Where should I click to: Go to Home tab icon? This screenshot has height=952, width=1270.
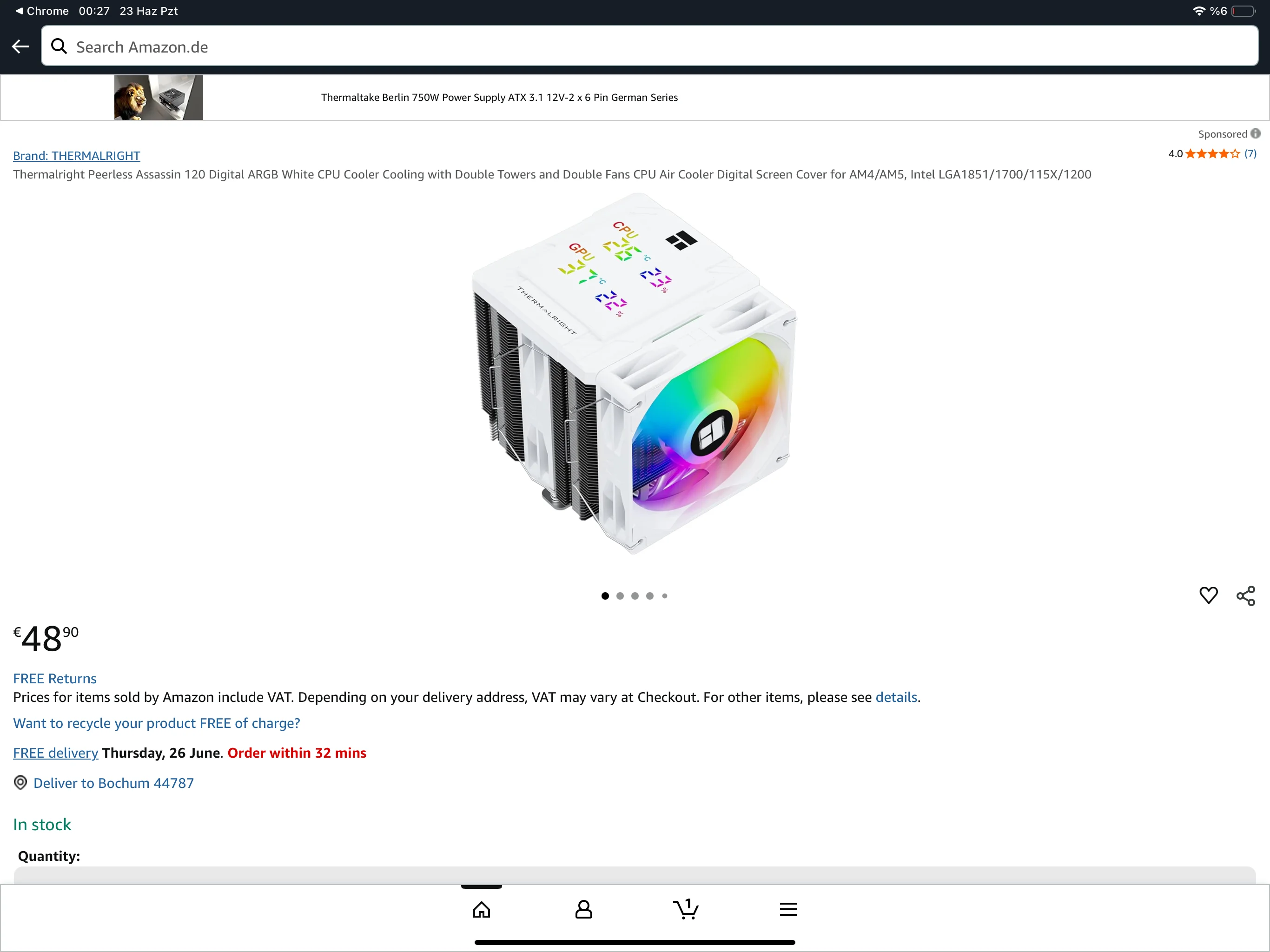pyautogui.click(x=481, y=910)
